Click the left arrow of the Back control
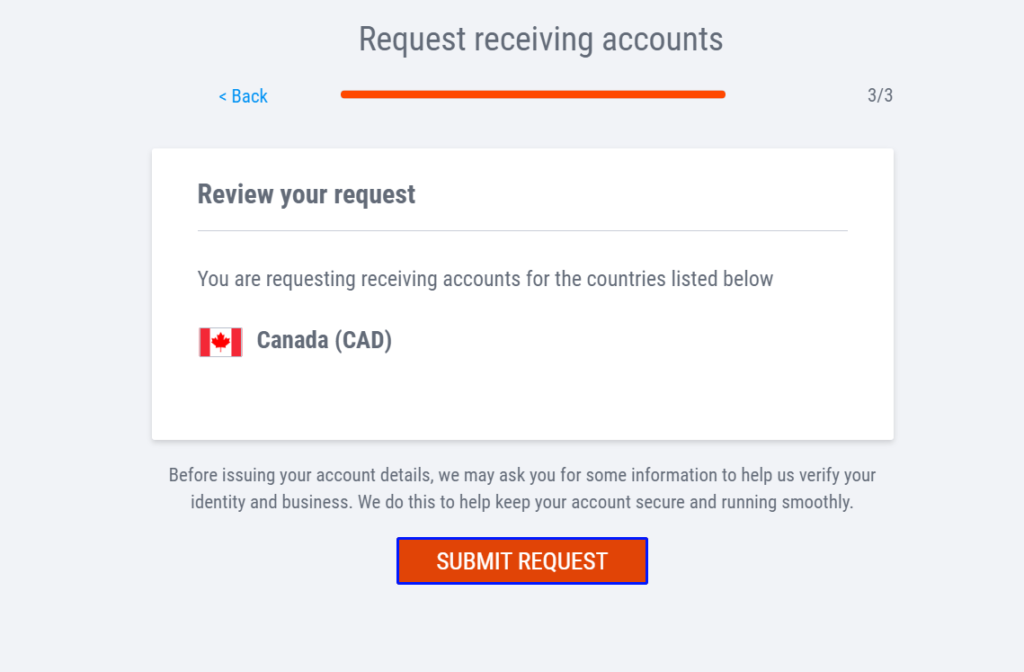 click(222, 96)
